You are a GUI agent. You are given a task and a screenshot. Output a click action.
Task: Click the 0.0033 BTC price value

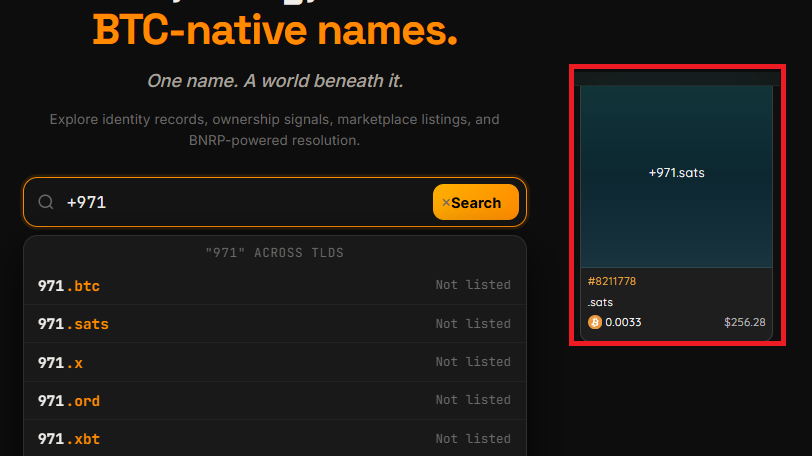tap(623, 322)
